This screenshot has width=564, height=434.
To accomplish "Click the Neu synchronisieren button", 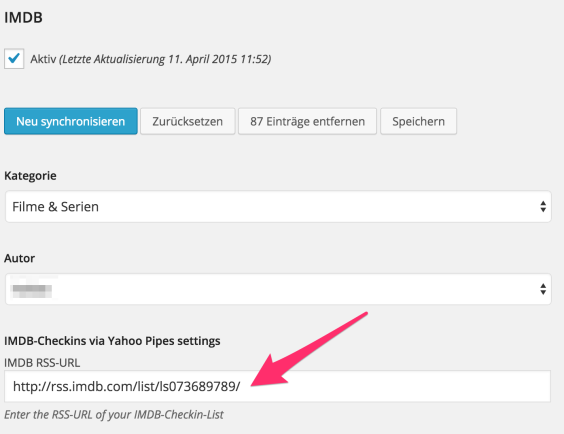I will tap(71, 121).
